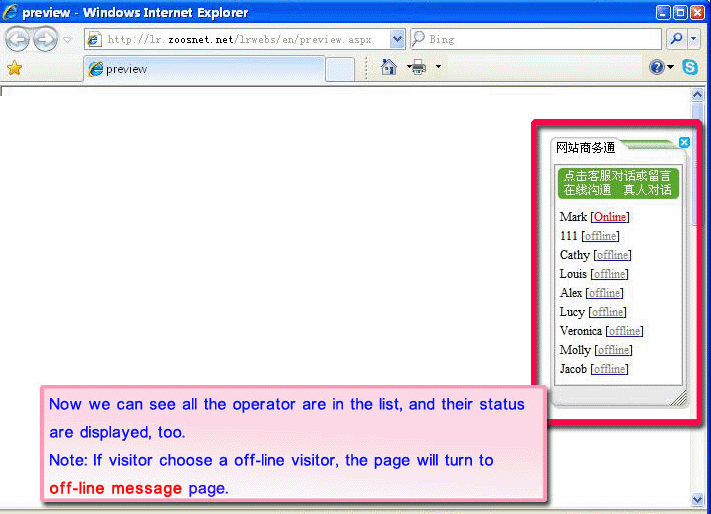Click Molly's offline status link
Image resolution: width=711 pixels, height=514 pixels.
coord(614,350)
